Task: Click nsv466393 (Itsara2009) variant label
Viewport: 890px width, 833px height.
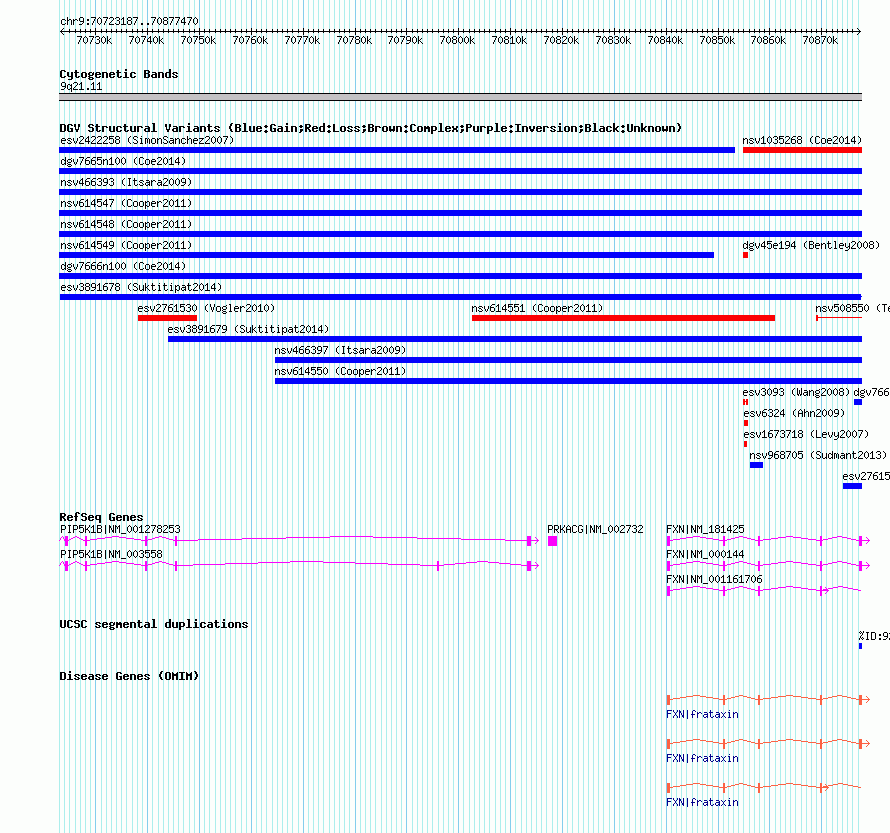Action: (126, 182)
